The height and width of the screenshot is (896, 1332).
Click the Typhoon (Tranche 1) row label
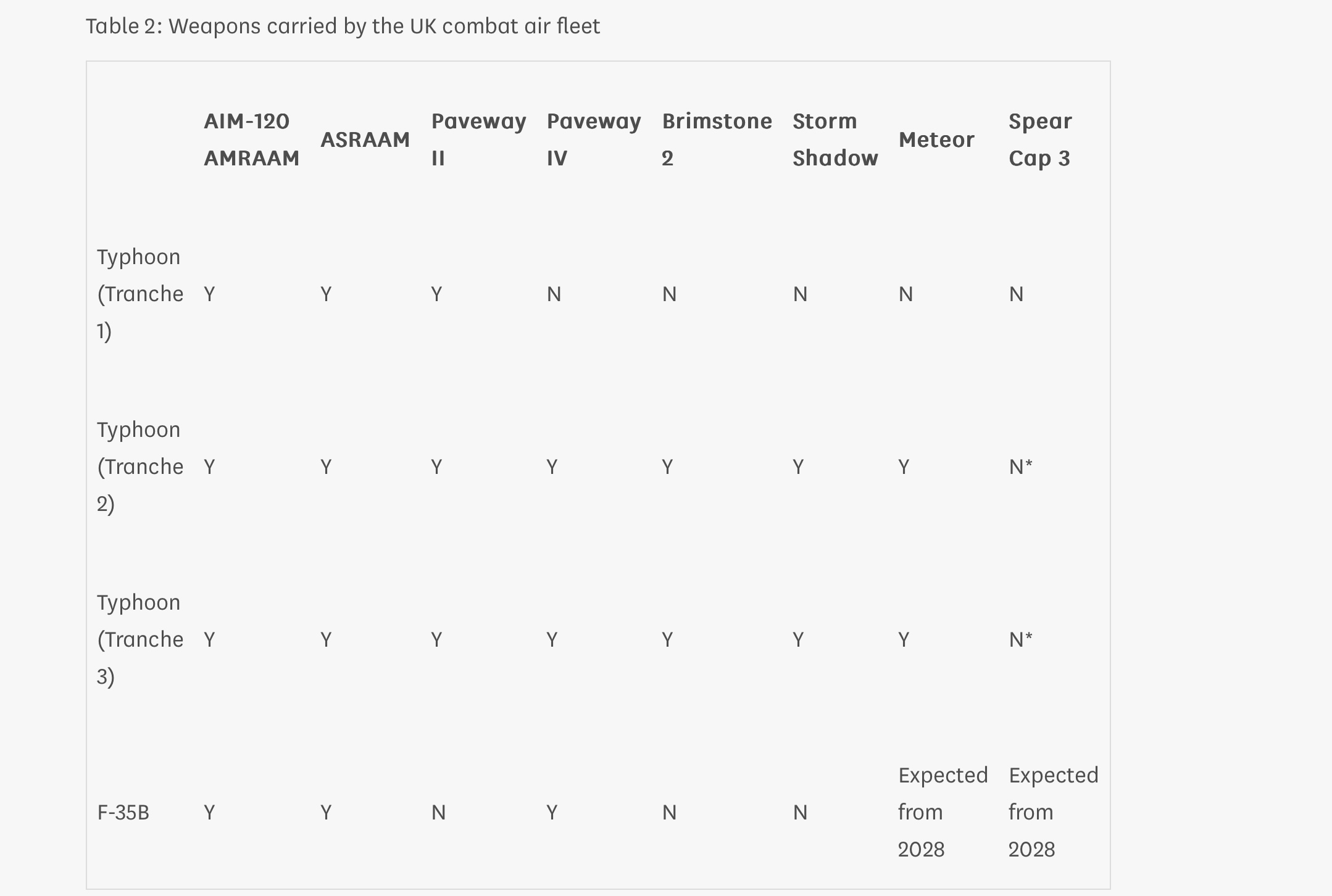tap(139, 294)
